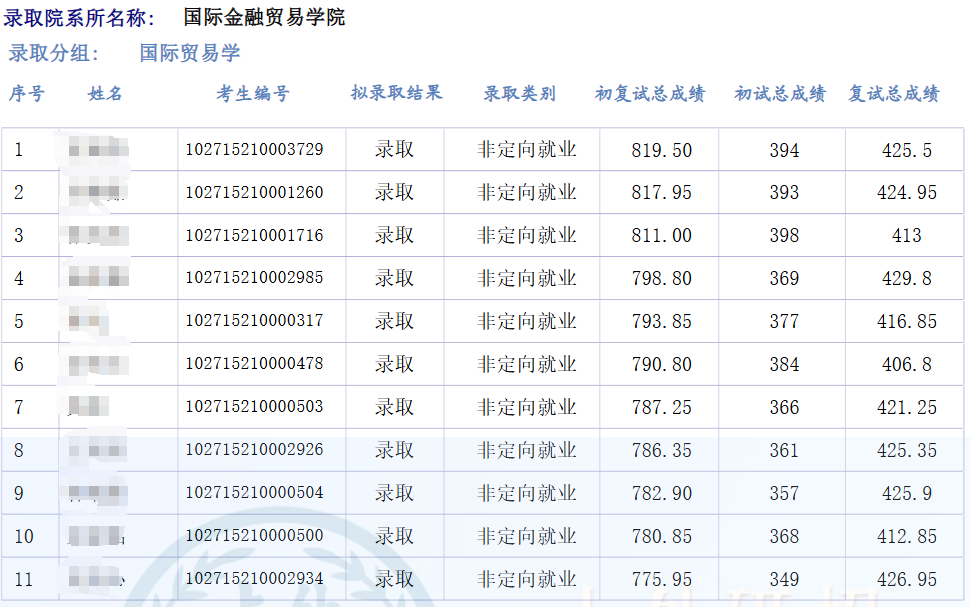
Task: Click initial exam score 394
Action: click(784, 150)
